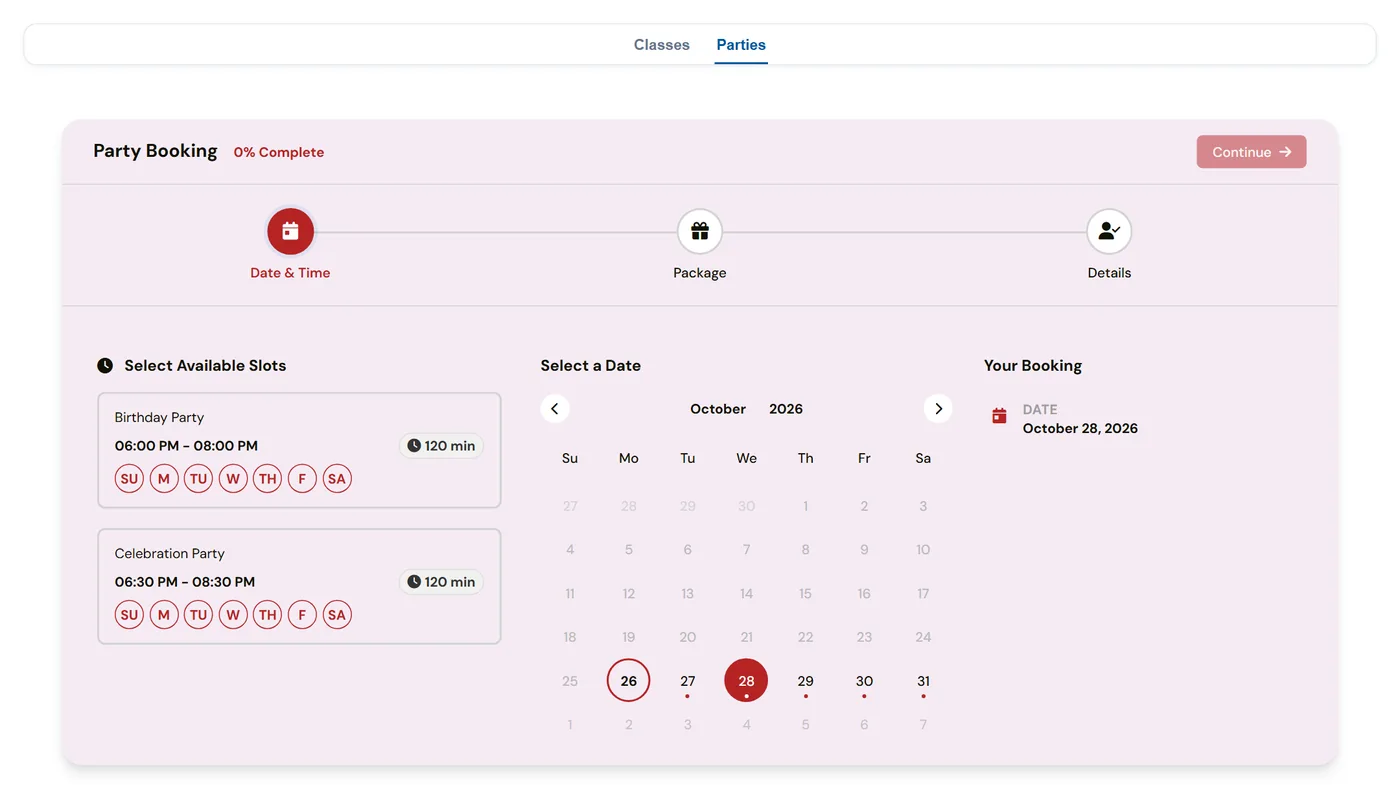Click clock icon next to Select Available Slots
The width and height of the screenshot is (1400, 785).
(105, 366)
